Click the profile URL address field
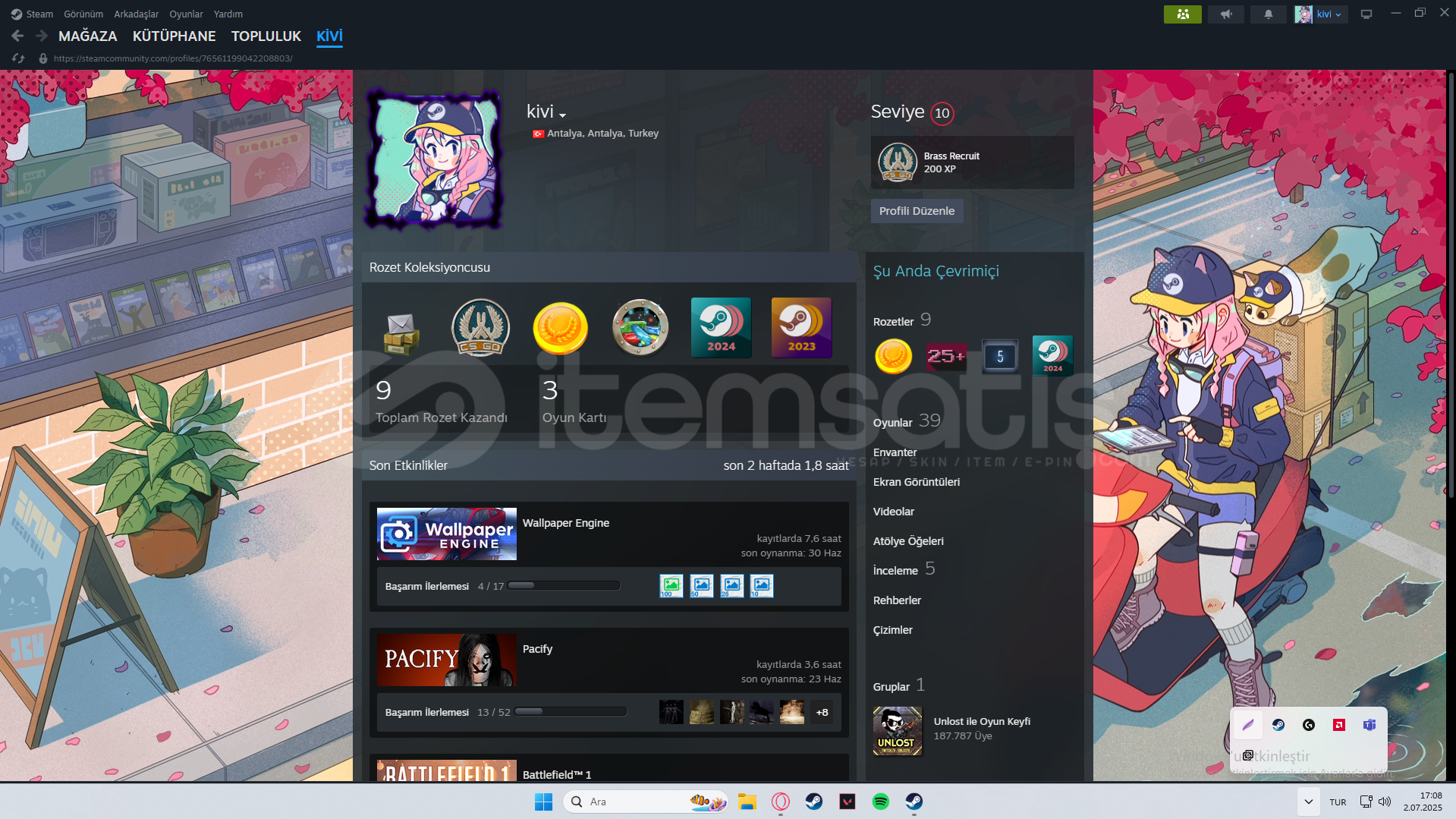The image size is (1456, 819). click(173, 58)
